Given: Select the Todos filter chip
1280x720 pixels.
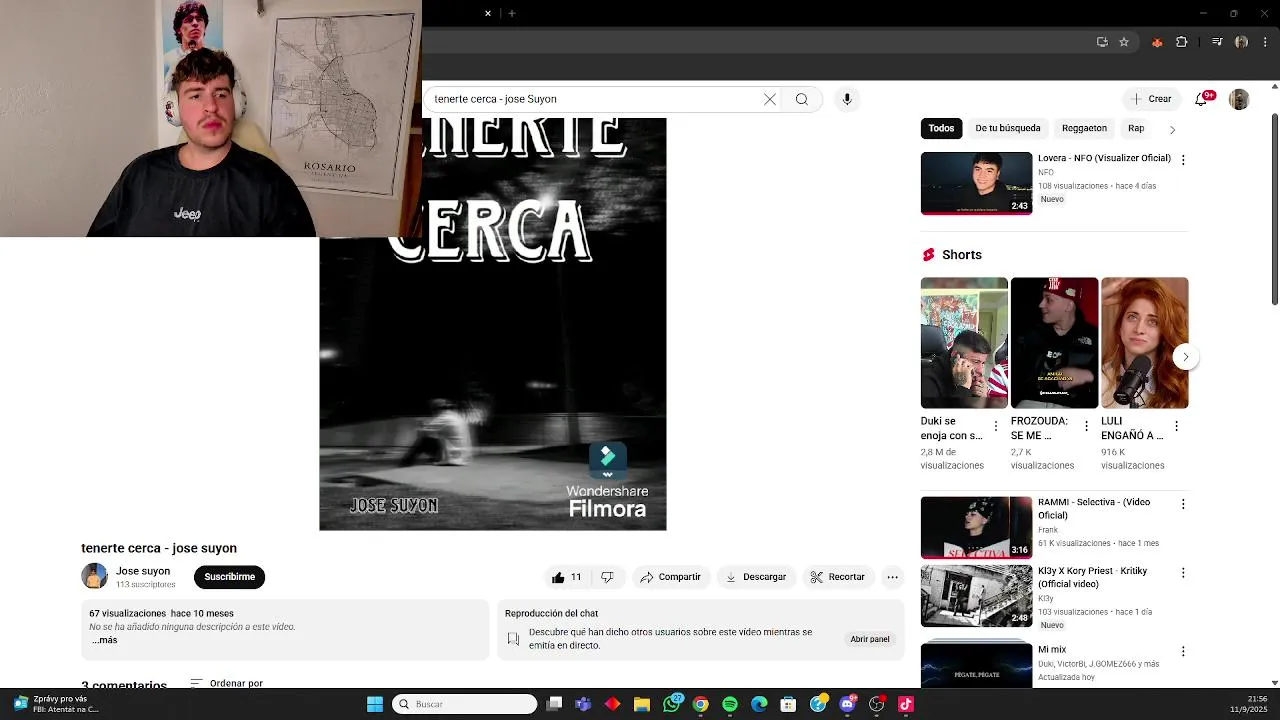Looking at the screenshot, I should point(941,128).
